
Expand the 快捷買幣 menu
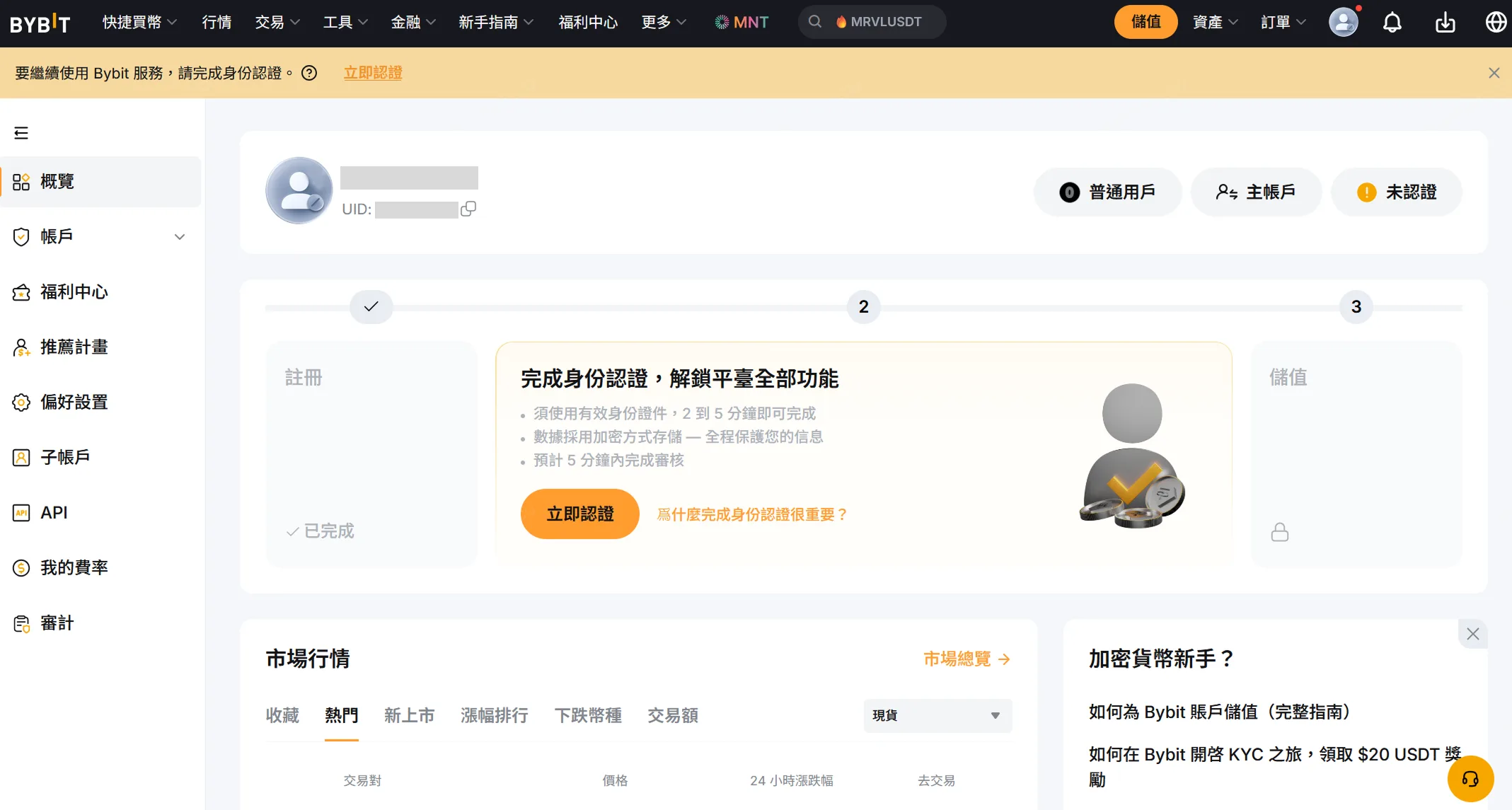(139, 23)
